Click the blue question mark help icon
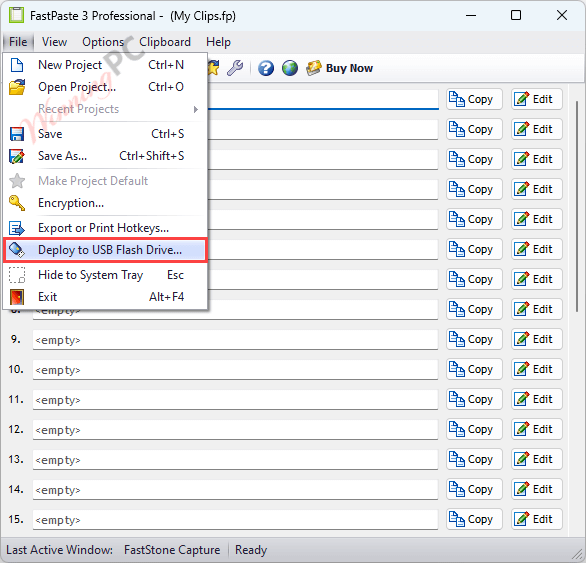The image size is (586, 563). (x=266, y=68)
